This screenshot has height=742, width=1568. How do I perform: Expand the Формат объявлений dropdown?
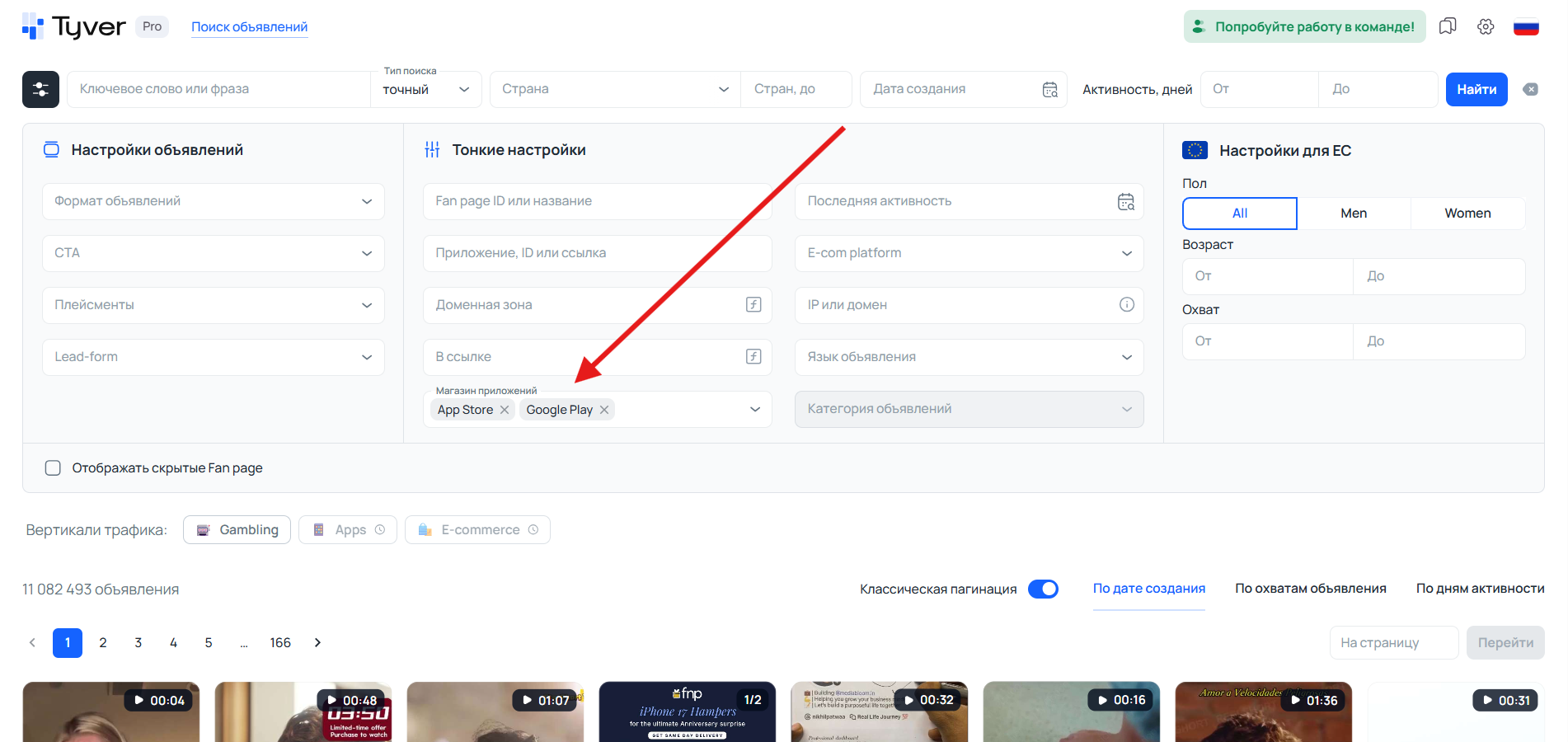[x=213, y=201]
